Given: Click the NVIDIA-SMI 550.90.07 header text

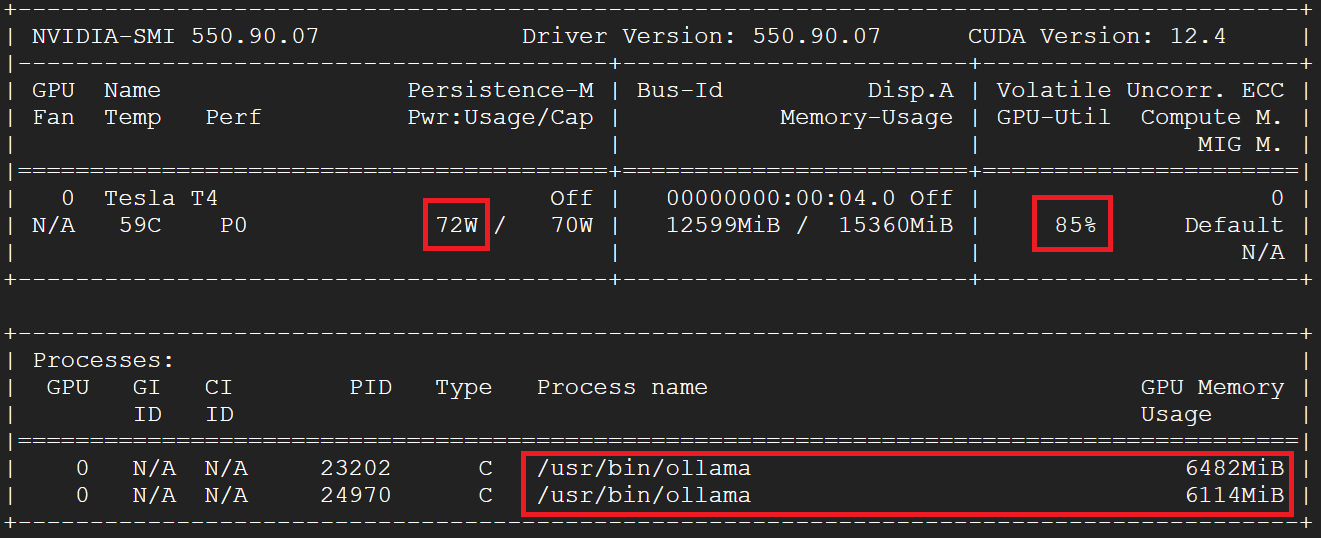Looking at the screenshot, I should coord(175,37).
